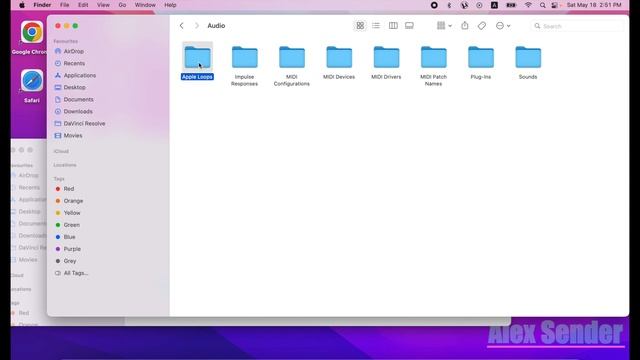Select the Purple tag in the sidebar

coord(72,249)
